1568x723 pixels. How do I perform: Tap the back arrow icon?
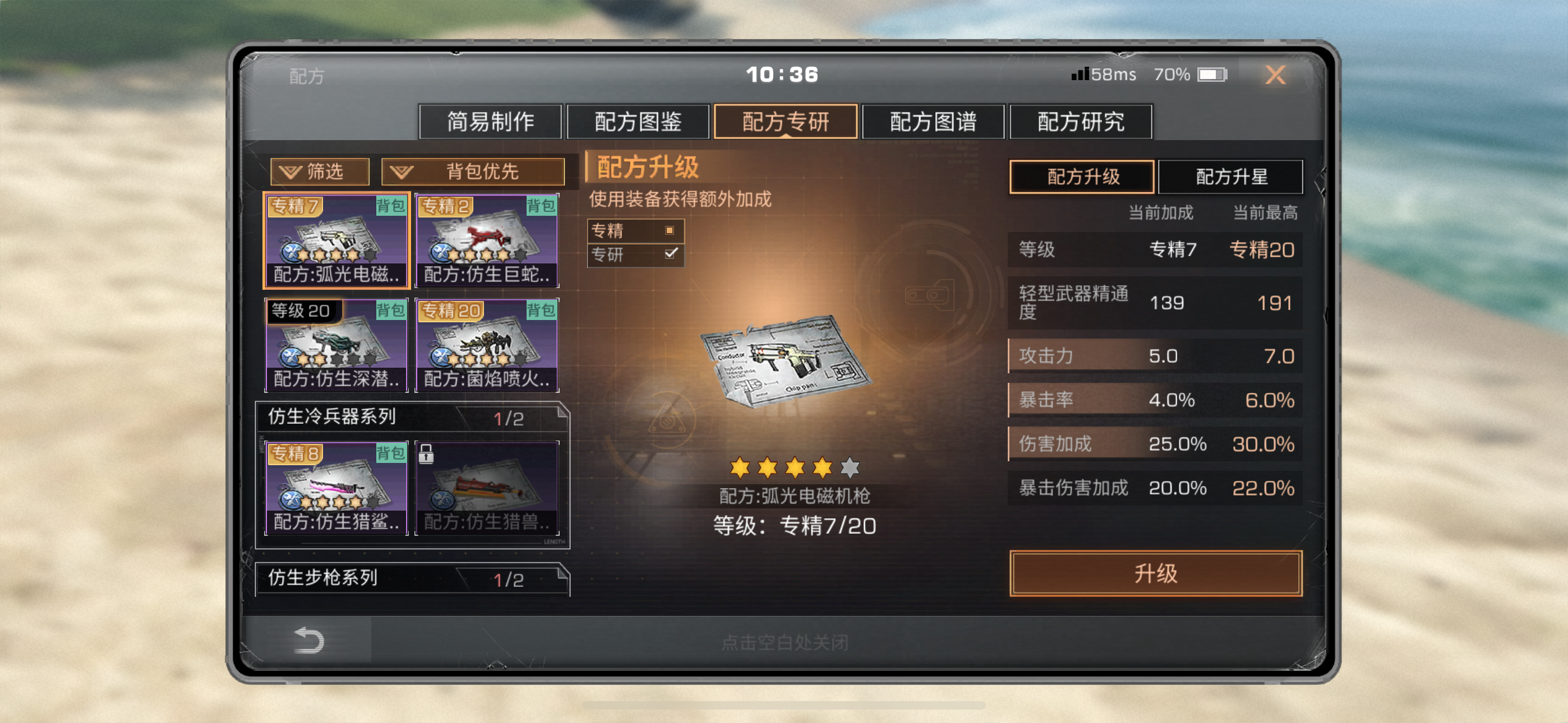[x=308, y=640]
